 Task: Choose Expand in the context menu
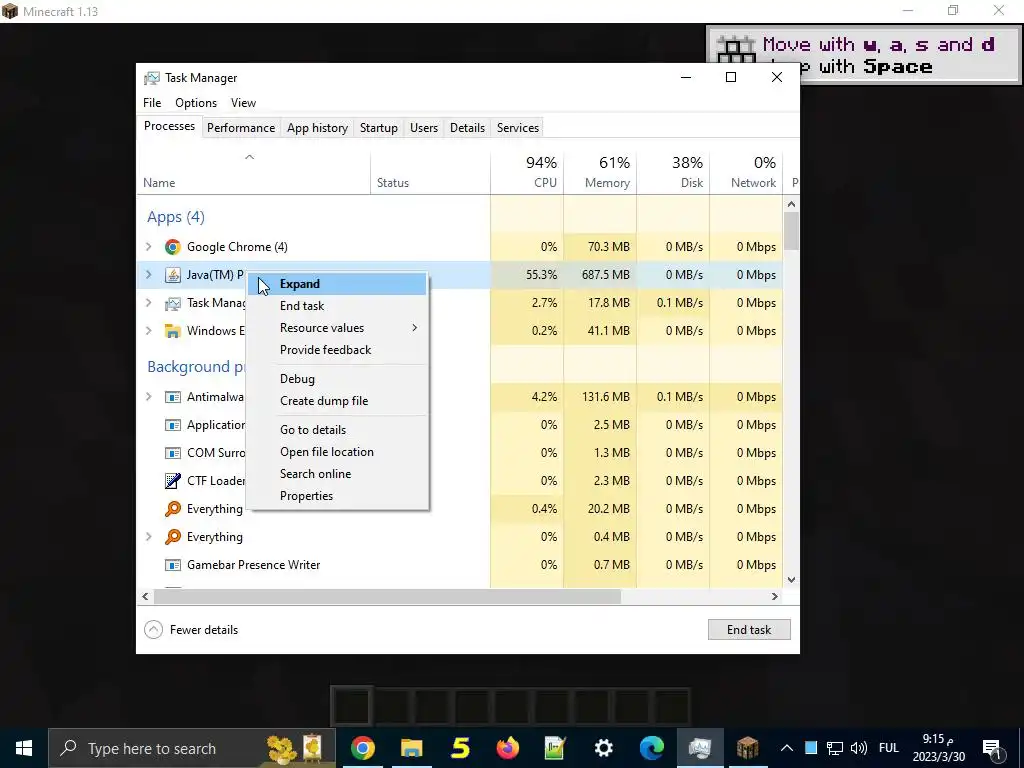point(337,284)
